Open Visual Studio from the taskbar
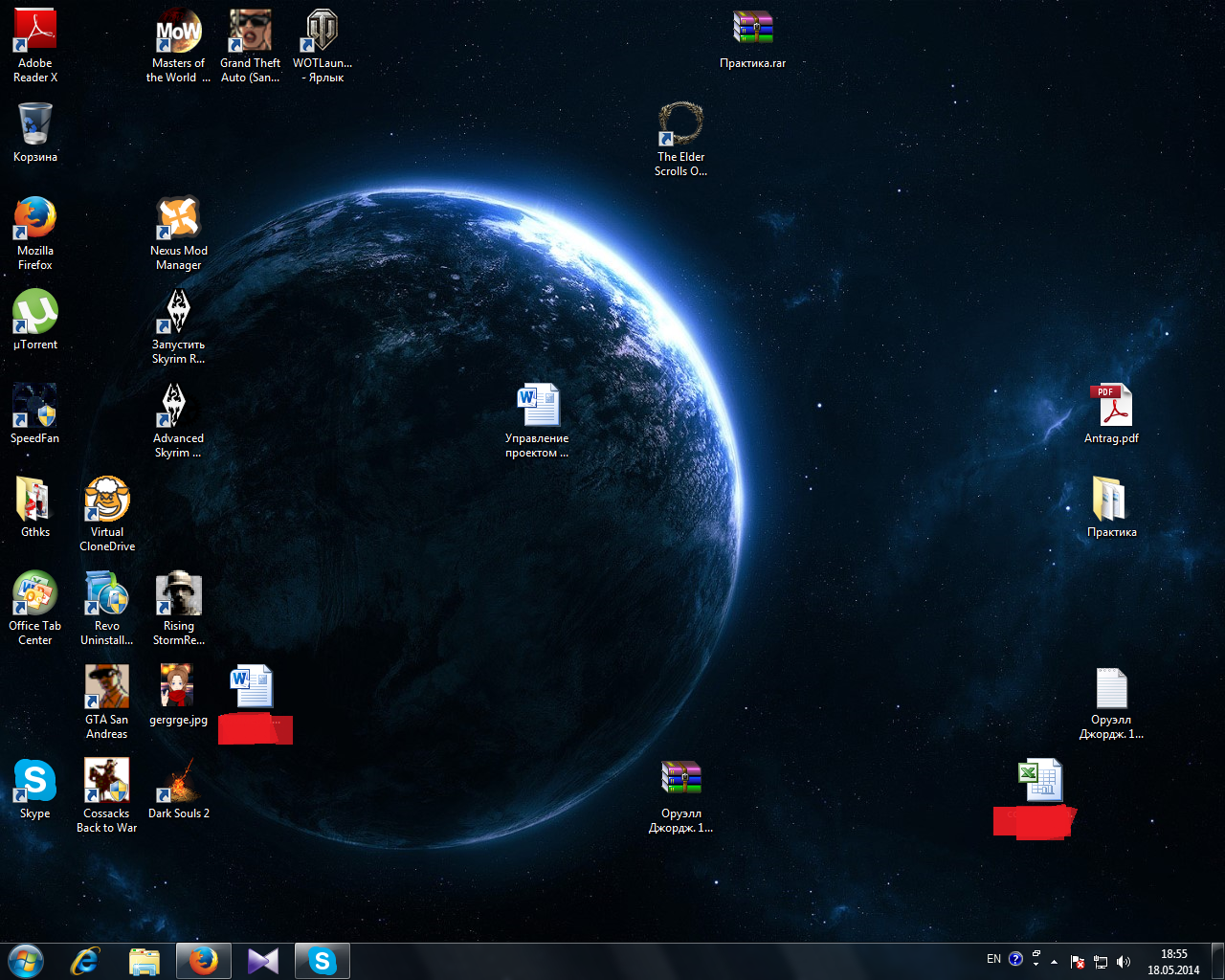The width and height of the screenshot is (1225, 980). pos(262,961)
